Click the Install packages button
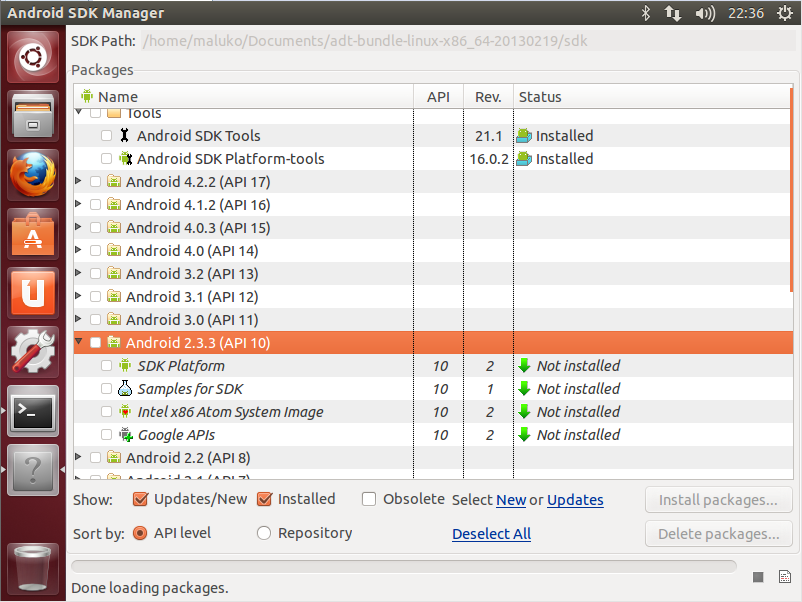 pos(719,500)
